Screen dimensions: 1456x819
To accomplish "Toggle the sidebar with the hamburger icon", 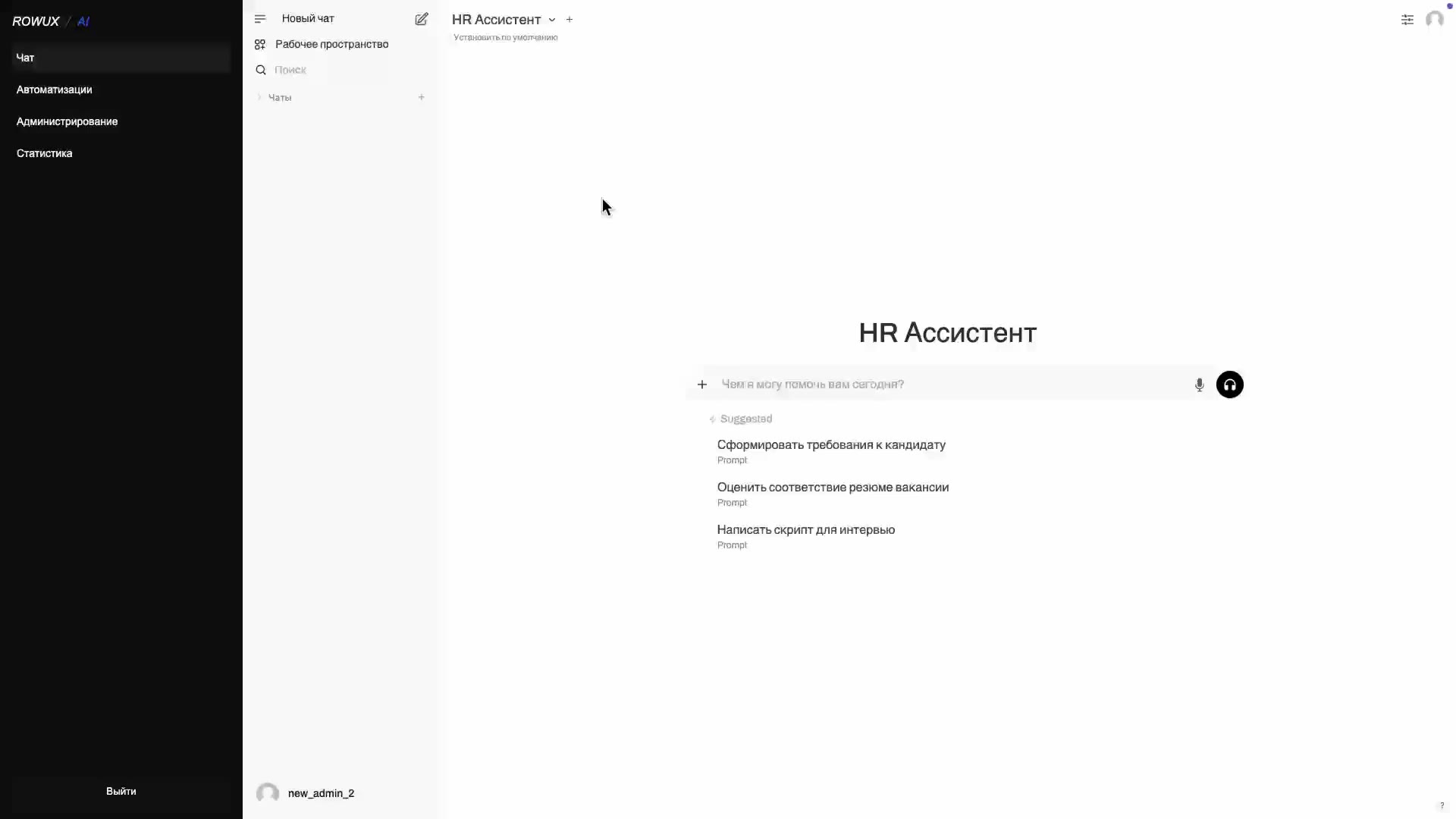I will click(x=260, y=19).
